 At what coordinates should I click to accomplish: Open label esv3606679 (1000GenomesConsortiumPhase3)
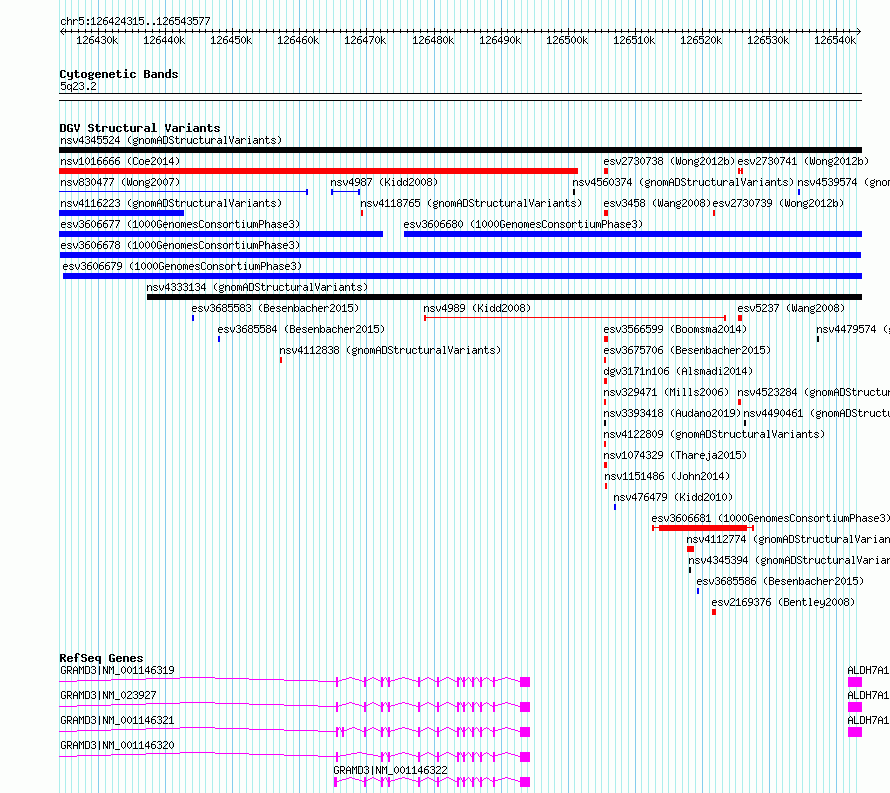[182, 266]
